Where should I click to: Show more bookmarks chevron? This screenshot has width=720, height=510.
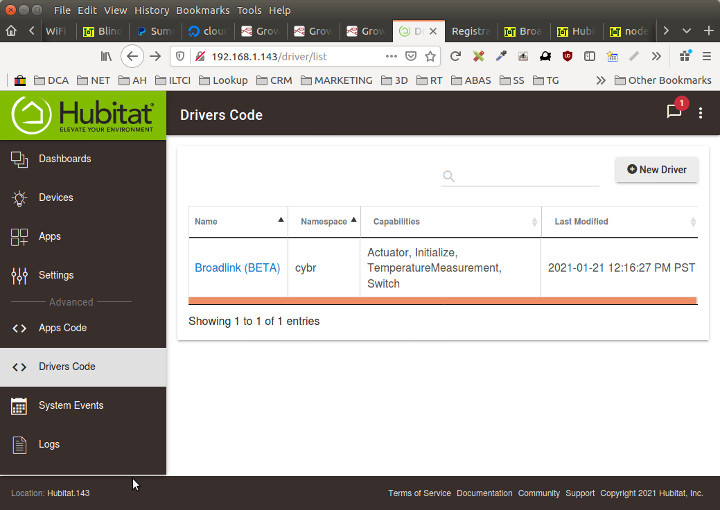point(601,81)
